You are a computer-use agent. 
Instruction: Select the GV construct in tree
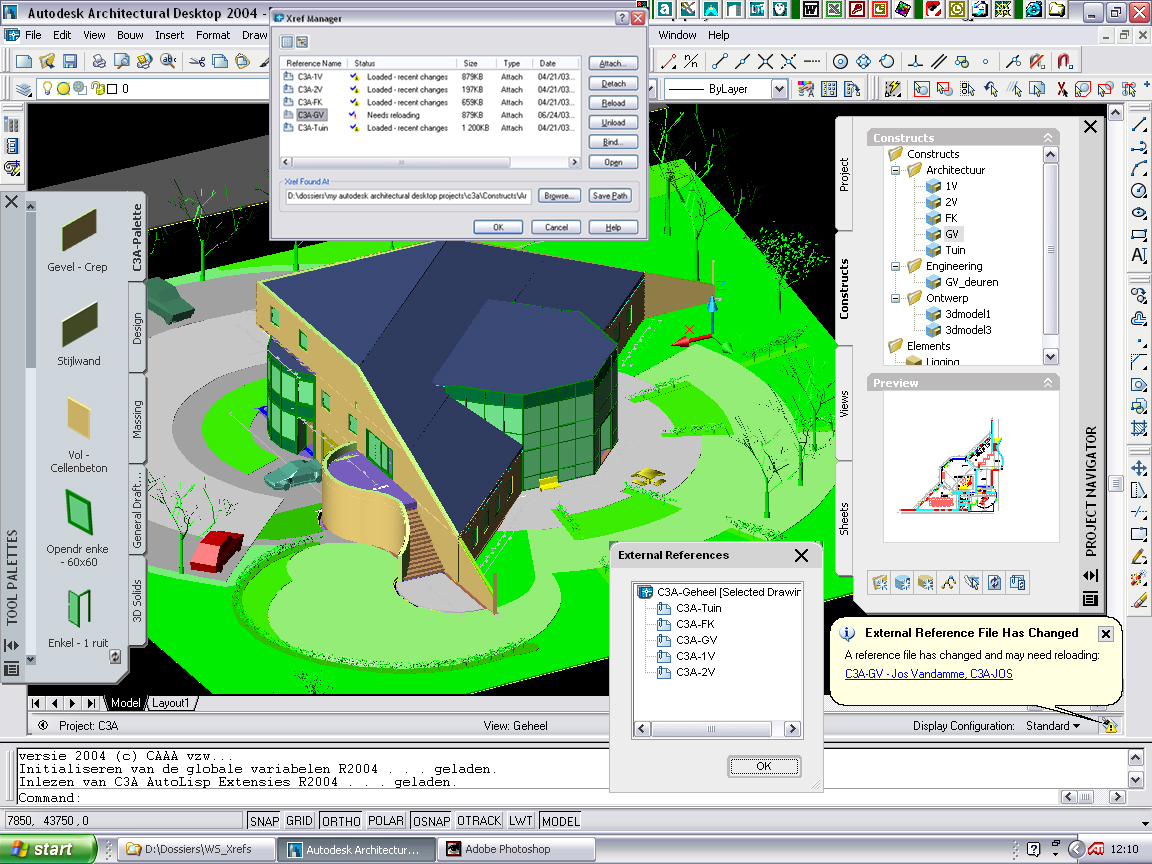pos(951,234)
